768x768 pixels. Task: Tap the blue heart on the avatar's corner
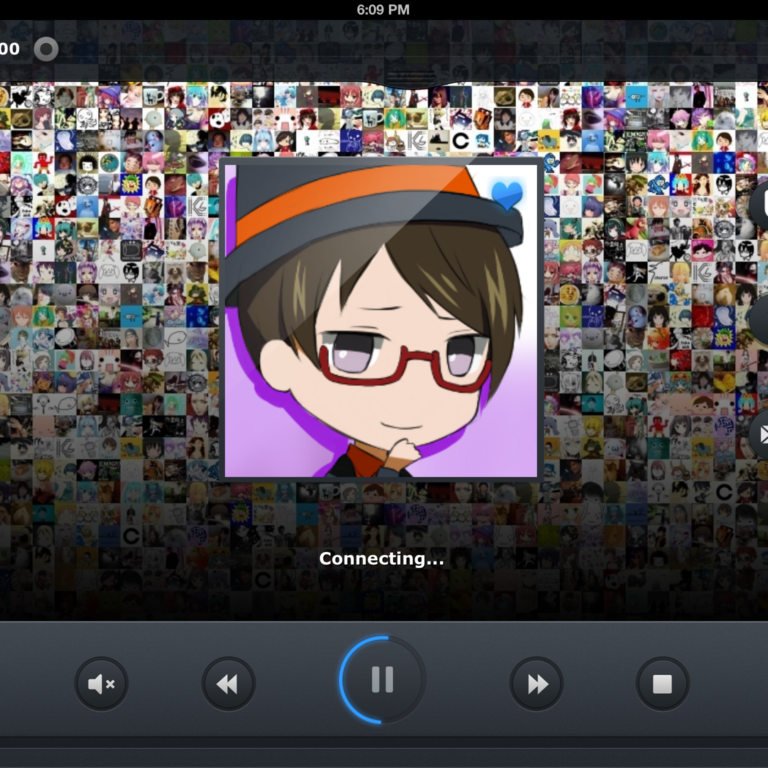click(507, 194)
